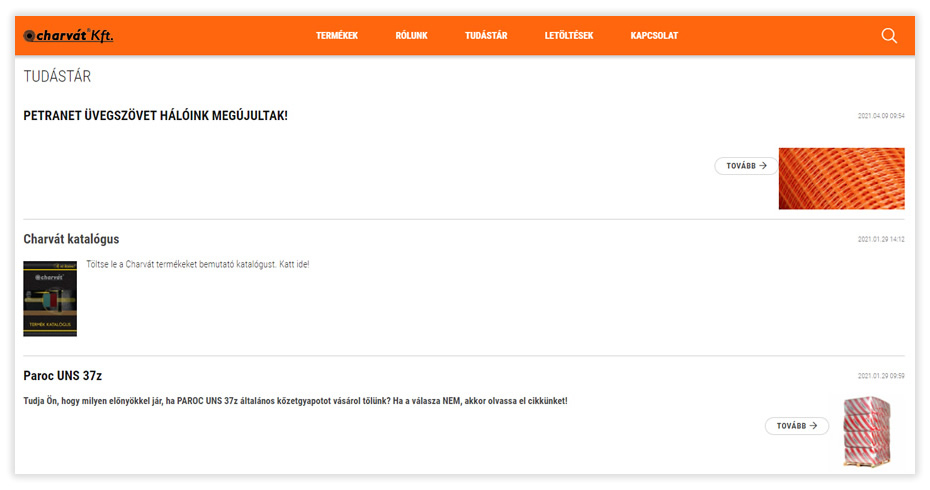930x490 pixels.
Task: Open the Rólunk menu item
Action: (x=411, y=36)
